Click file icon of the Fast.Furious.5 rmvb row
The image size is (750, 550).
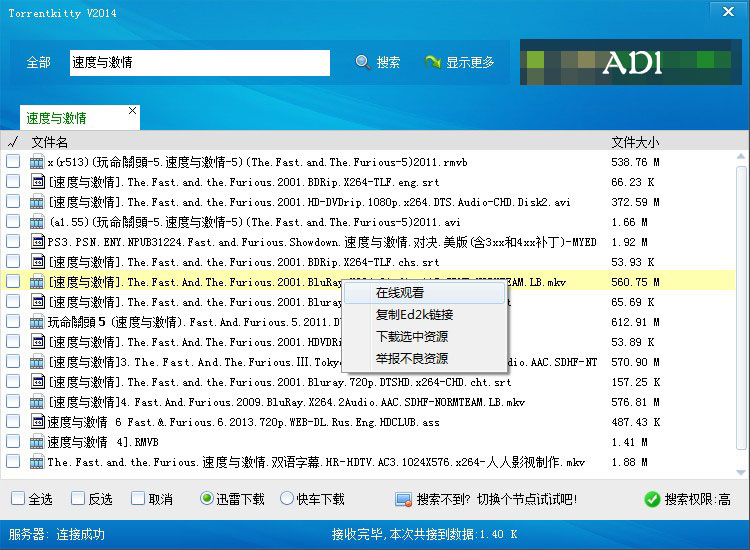[x=37, y=162]
